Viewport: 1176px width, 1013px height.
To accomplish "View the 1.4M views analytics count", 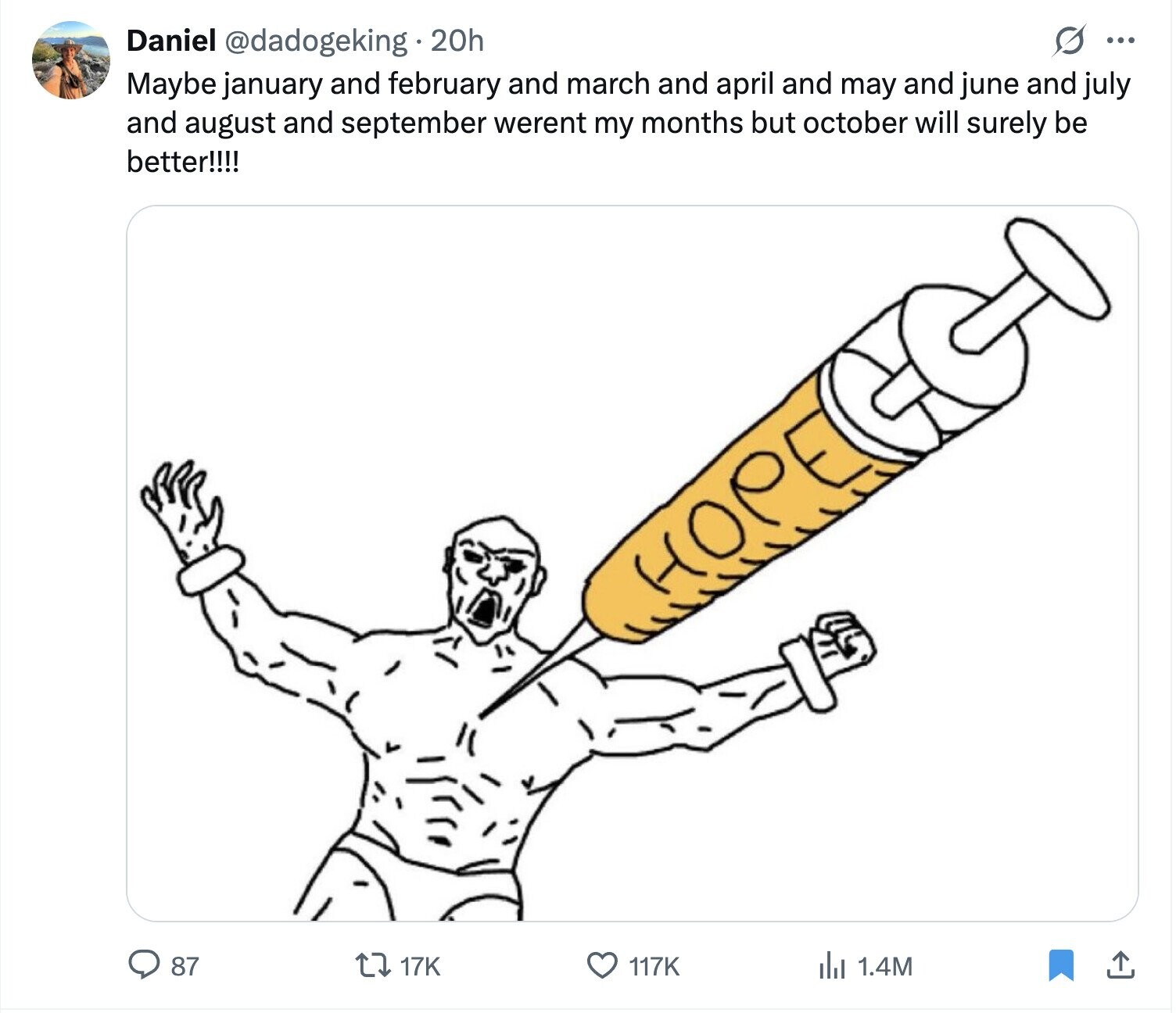I will 884,967.
